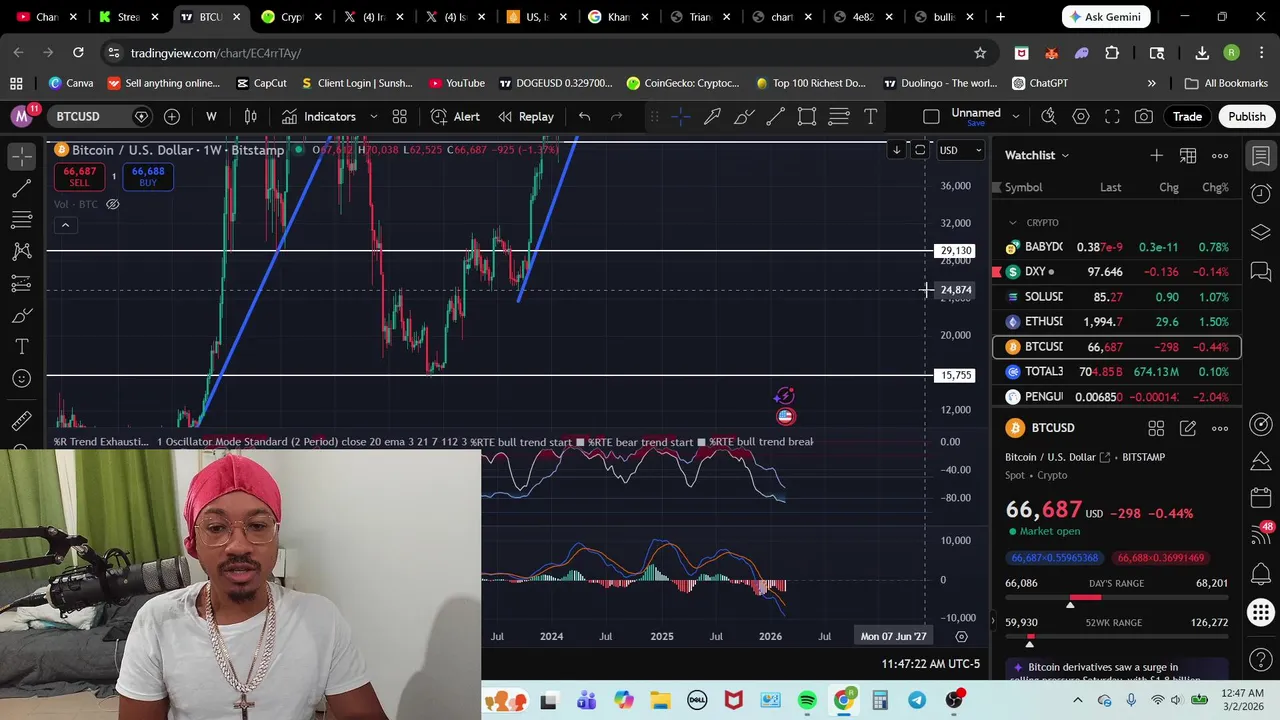This screenshot has height=720, width=1280.
Task: Open the calendar icon in right sidebar
Action: pyautogui.click(x=1261, y=497)
